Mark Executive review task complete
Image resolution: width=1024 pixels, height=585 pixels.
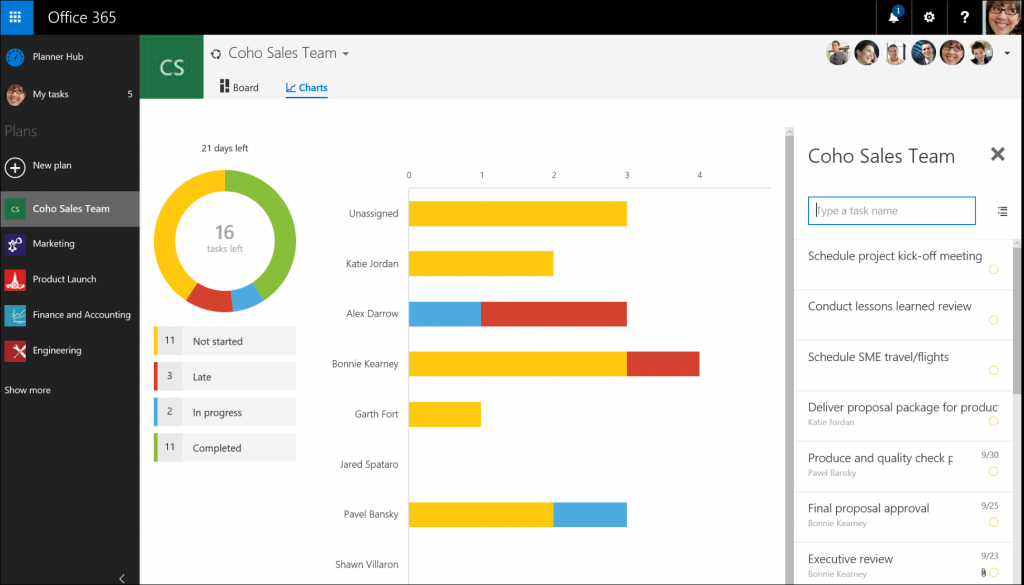coord(993,573)
